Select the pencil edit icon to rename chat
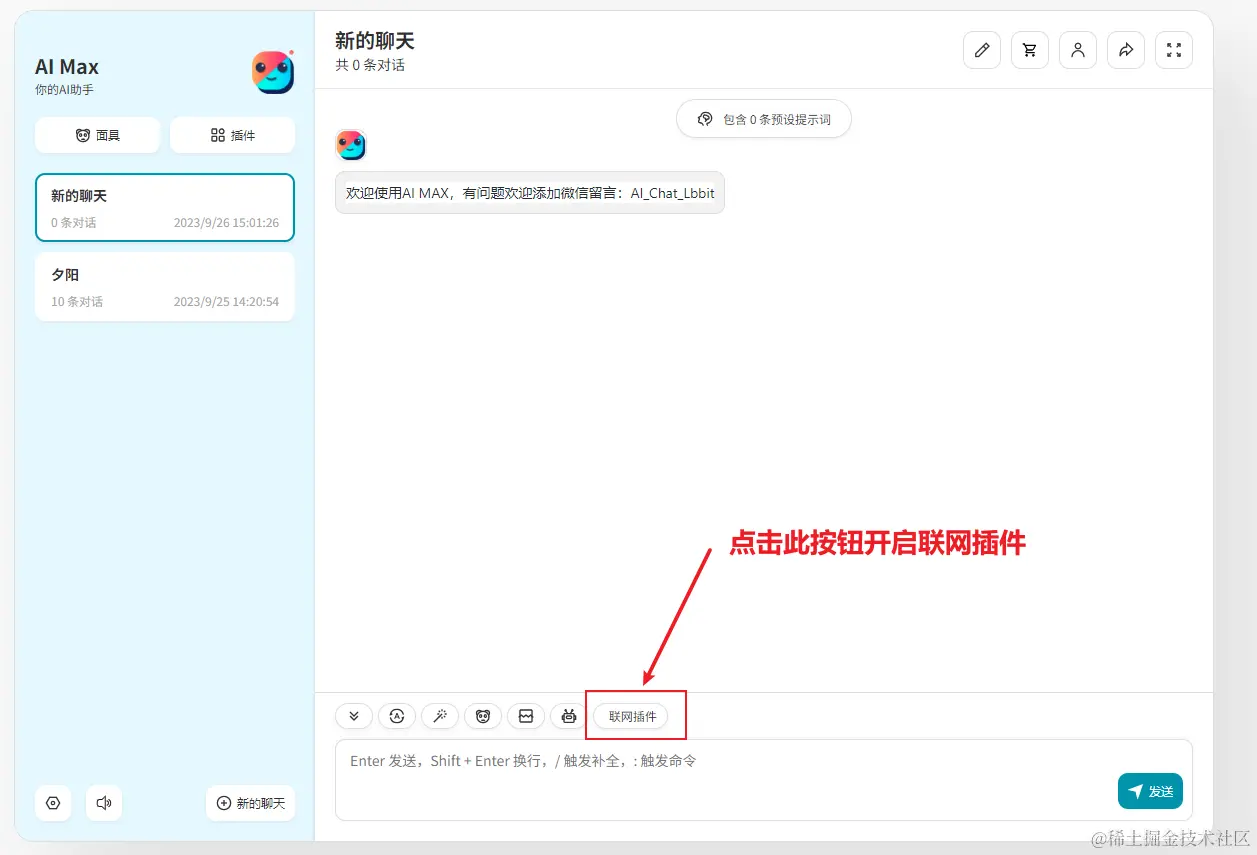This screenshot has height=855, width=1257. pos(981,50)
